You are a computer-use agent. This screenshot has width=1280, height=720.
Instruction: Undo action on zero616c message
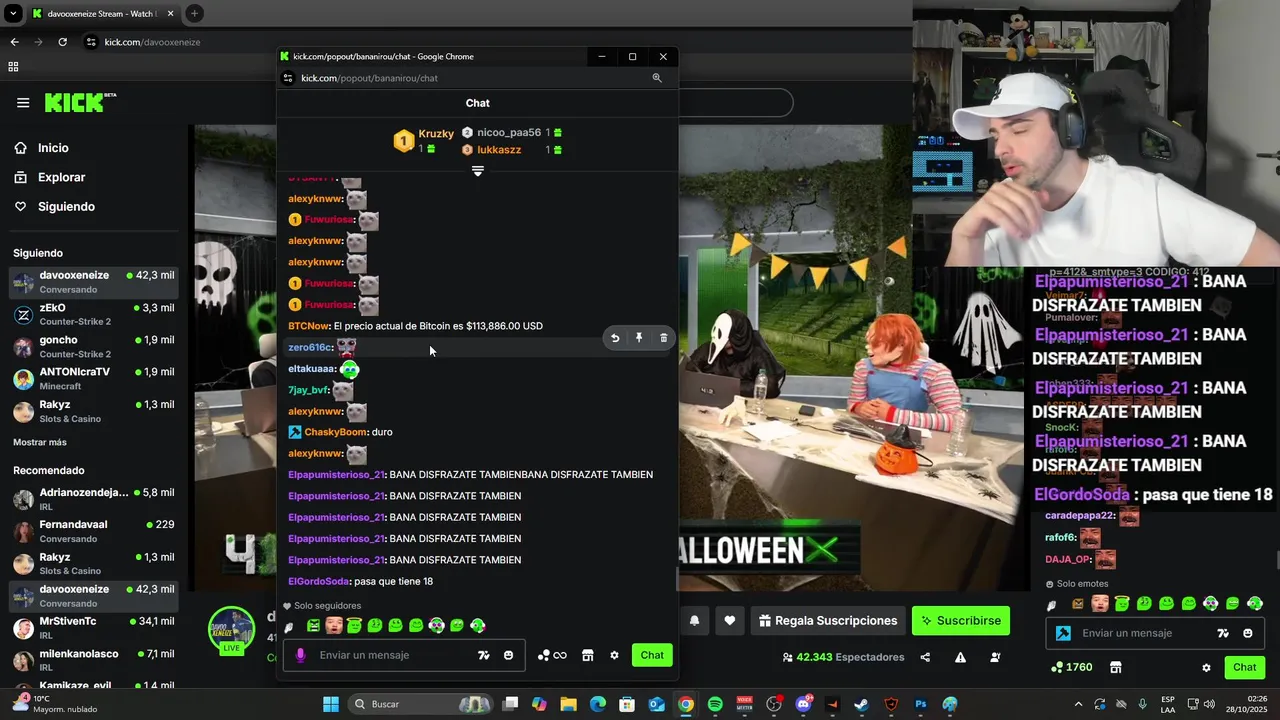coord(615,338)
